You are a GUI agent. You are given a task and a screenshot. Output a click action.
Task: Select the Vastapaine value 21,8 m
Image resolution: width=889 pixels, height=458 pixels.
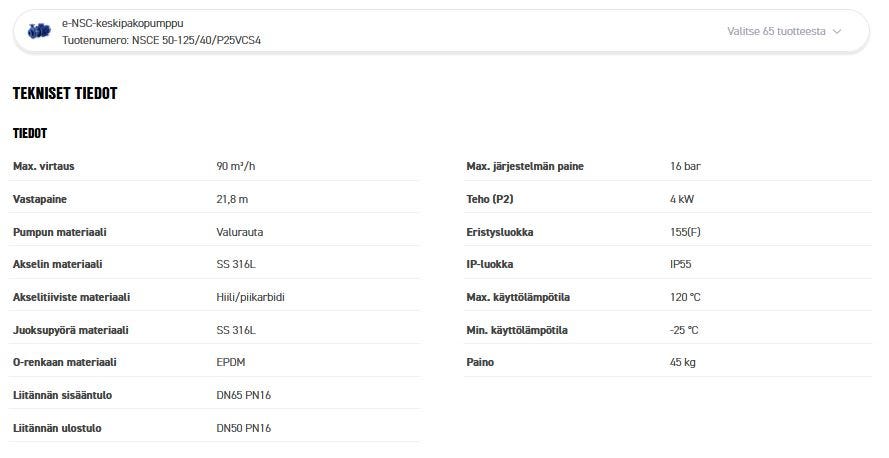tap(232, 199)
